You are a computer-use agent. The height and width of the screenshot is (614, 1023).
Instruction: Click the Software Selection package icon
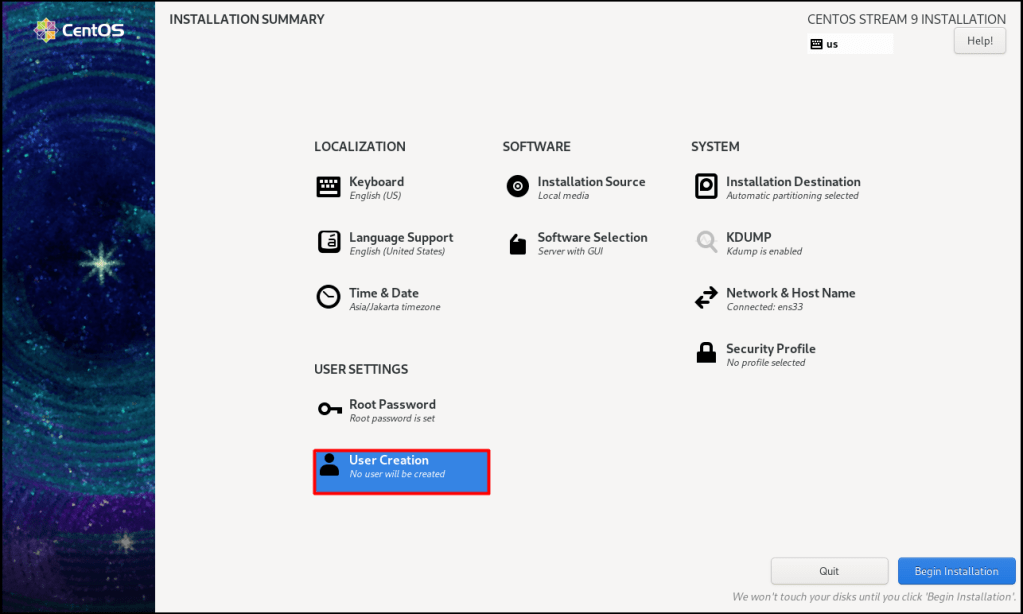(517, 244)
